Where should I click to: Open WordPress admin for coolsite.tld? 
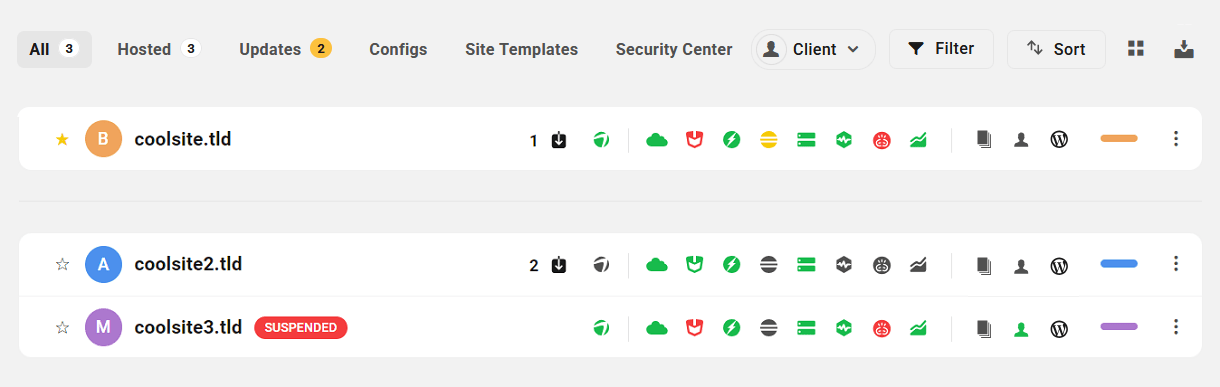pyautogui.click(x=1059, y=140)
